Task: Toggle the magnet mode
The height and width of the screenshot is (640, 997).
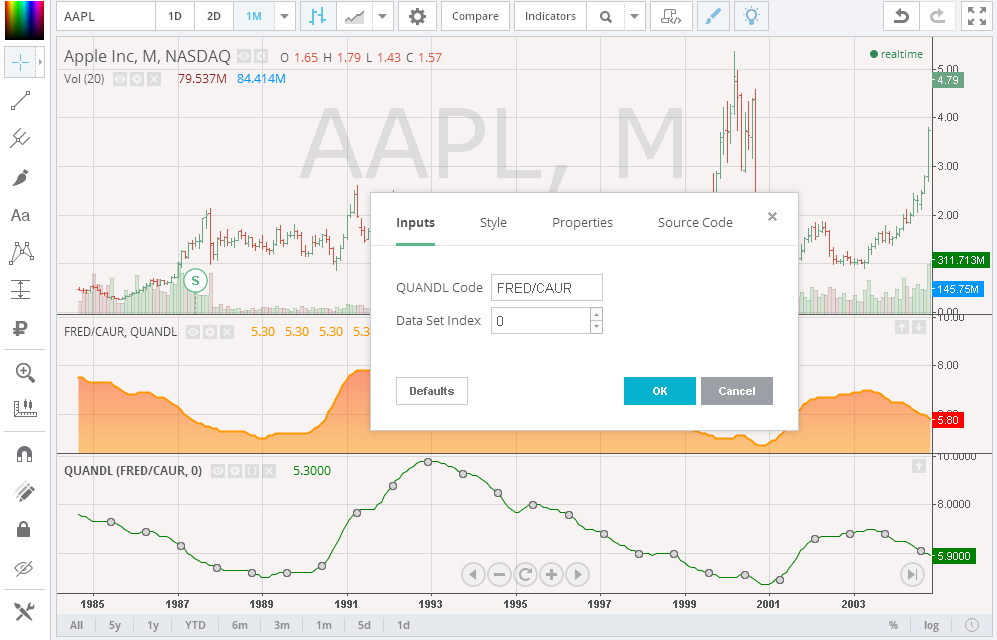Action: (x=24, y=454)
